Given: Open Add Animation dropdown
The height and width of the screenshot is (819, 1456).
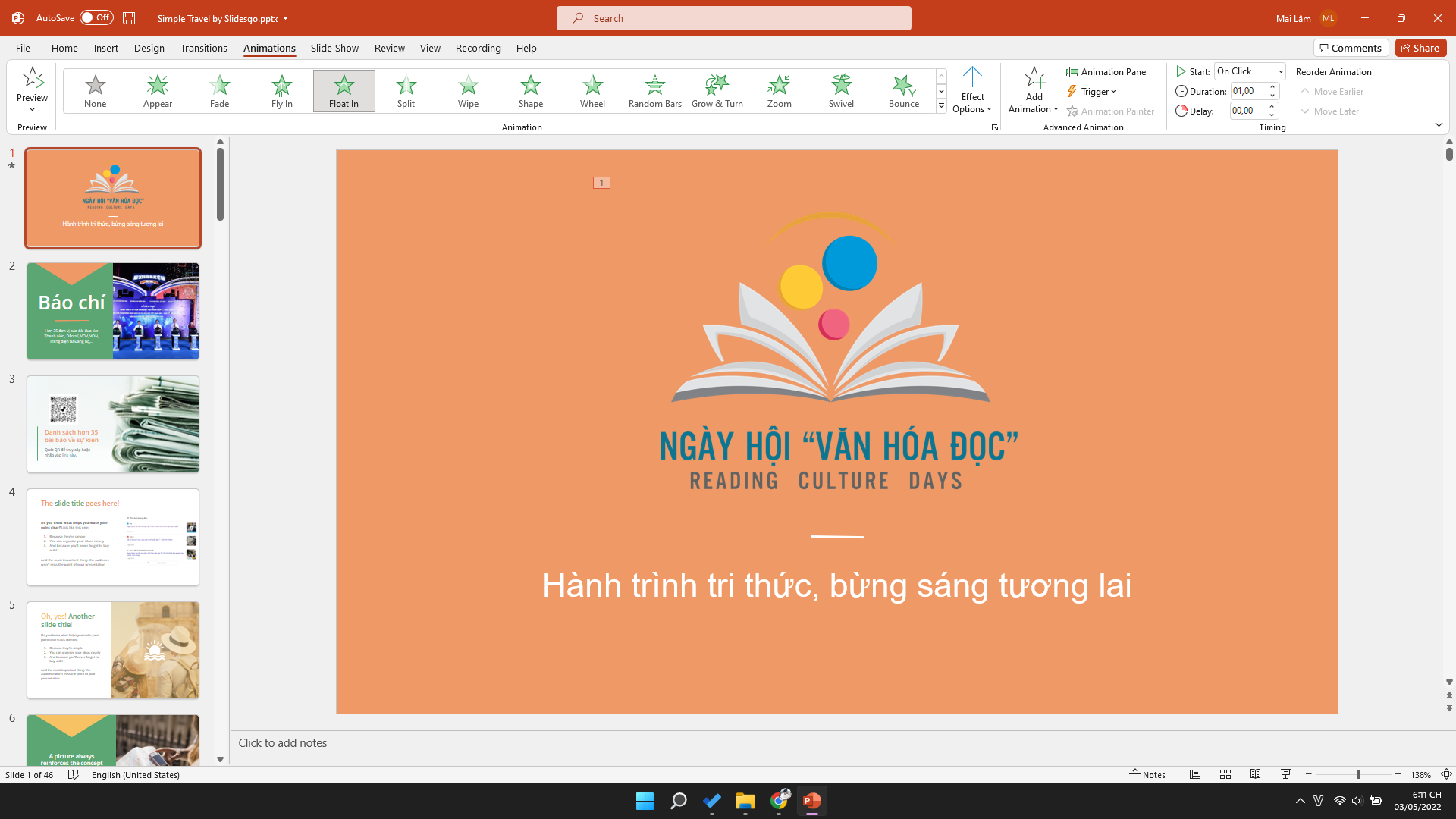Looking at the screenshot, I should pos(1034,91).
